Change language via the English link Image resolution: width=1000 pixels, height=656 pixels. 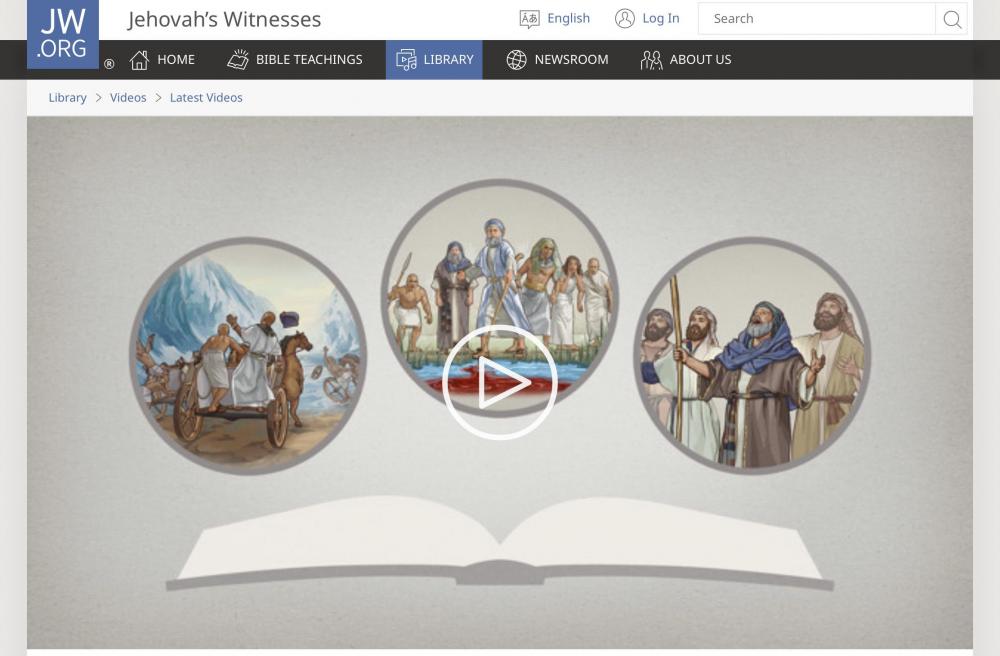pos(568,18)
